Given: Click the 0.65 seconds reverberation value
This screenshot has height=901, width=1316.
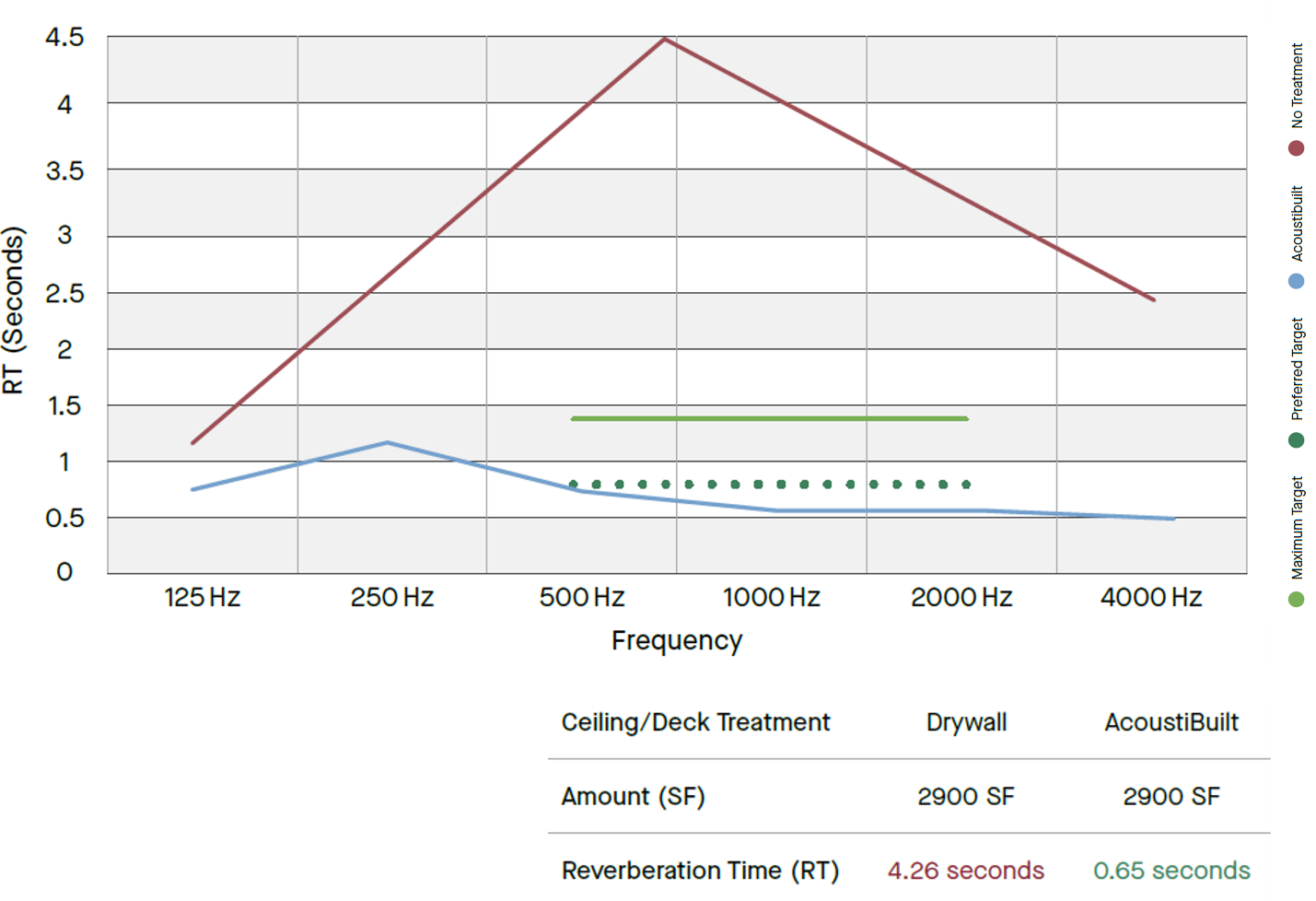Looking at the screenshot, I should point(1171,871).
